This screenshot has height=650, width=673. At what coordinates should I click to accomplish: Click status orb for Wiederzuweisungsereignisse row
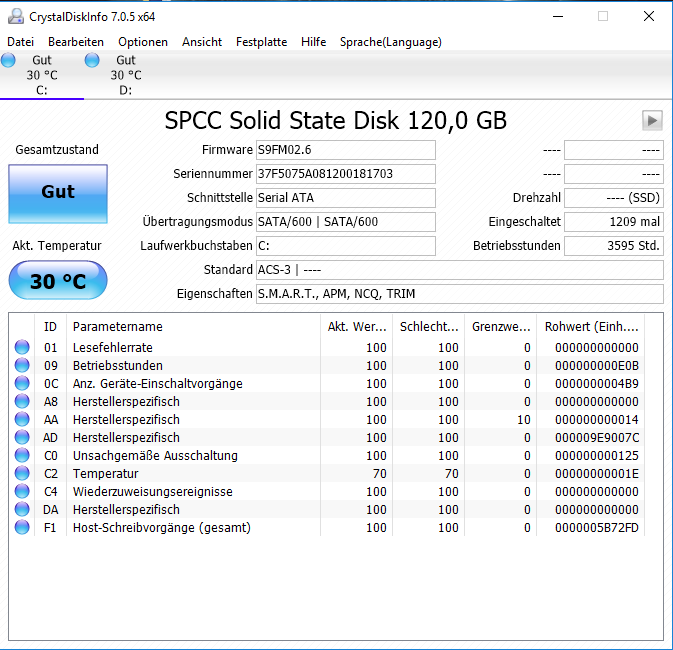(x=22, y=491)
